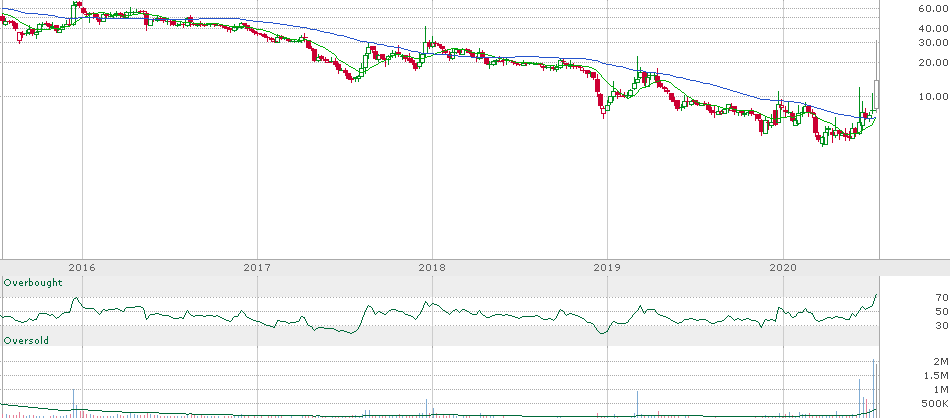
Task: Click the 2M volume axis label
Action: point(940,362)
